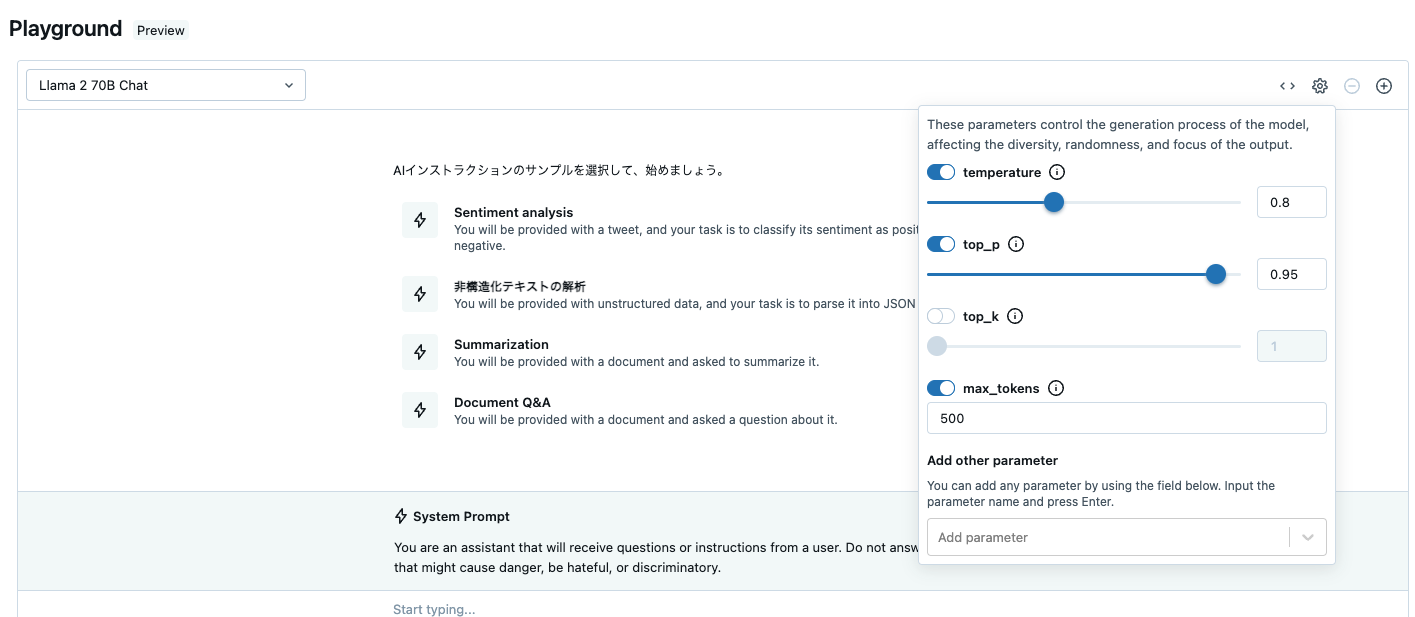The height and width of the screenshot is (617, 1415).
Task: Click the plus icon to add a model
Action: [1383, 86]
